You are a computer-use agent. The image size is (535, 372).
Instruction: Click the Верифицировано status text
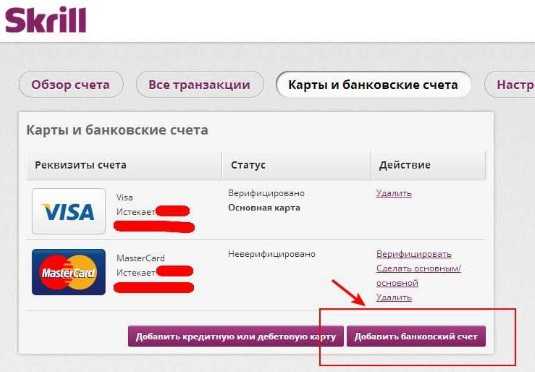266,193
